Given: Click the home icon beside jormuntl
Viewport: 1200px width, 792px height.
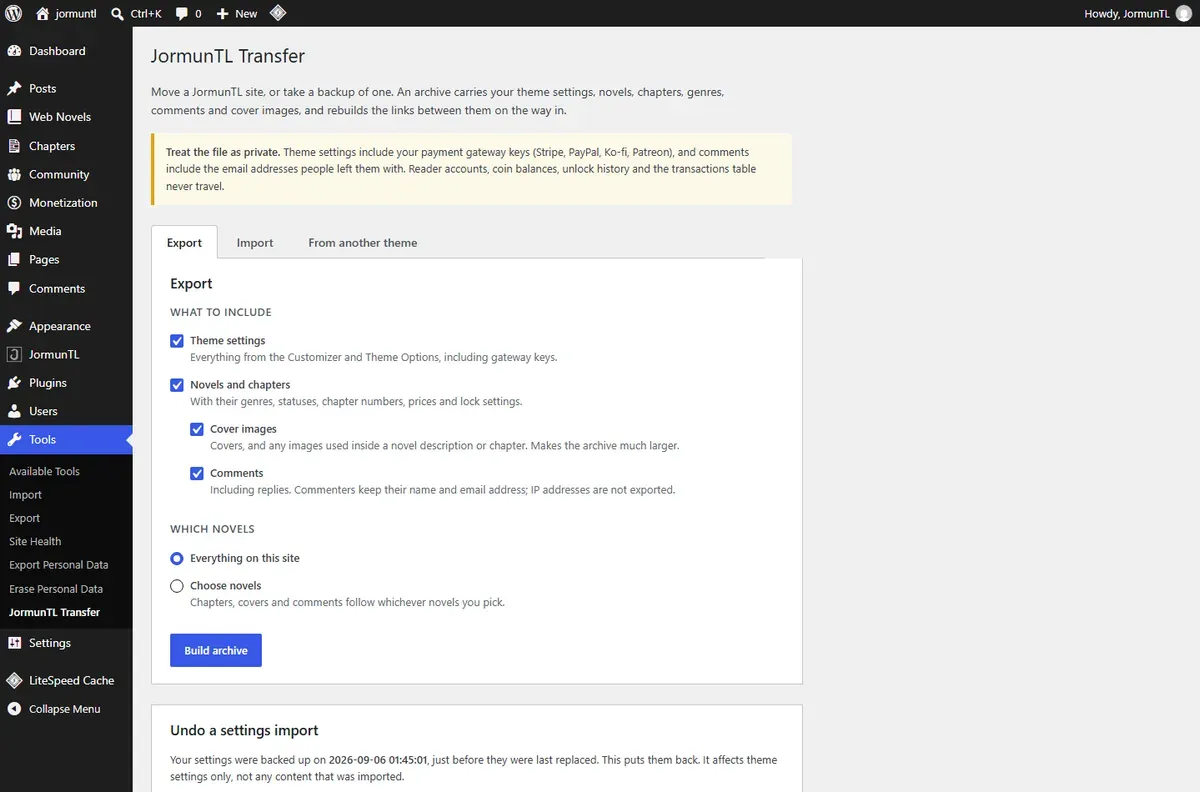Looking at the screenshot, I should pos(42,14).
